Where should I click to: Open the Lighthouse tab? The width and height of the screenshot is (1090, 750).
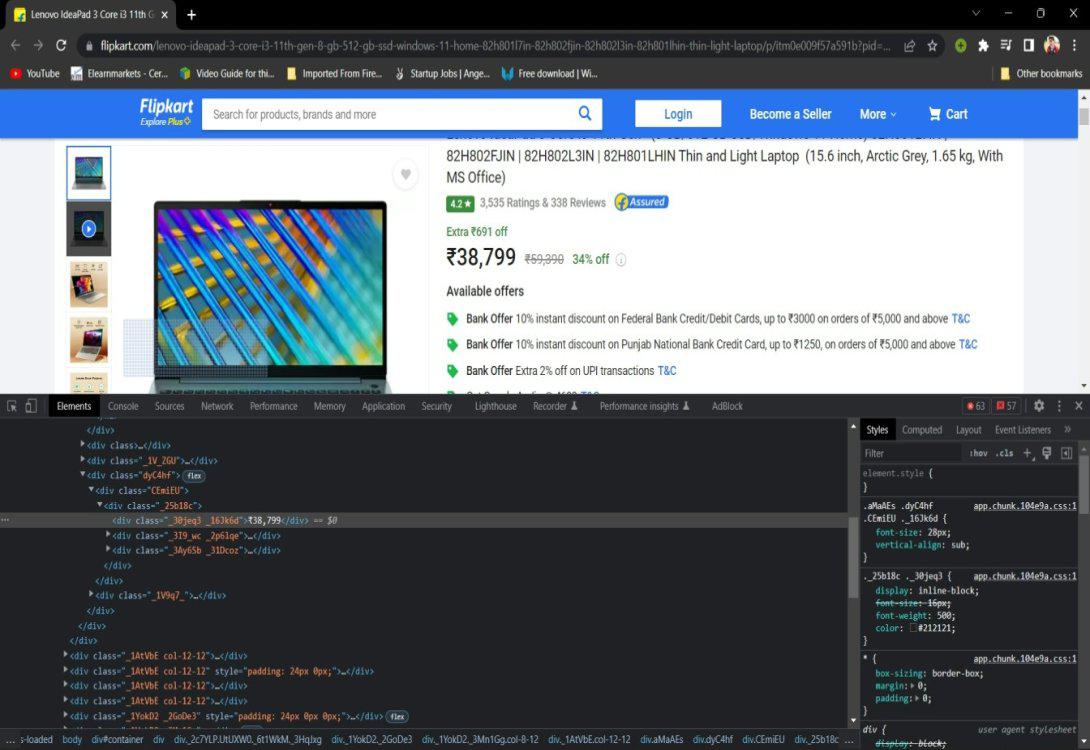[x=496, y=406]
